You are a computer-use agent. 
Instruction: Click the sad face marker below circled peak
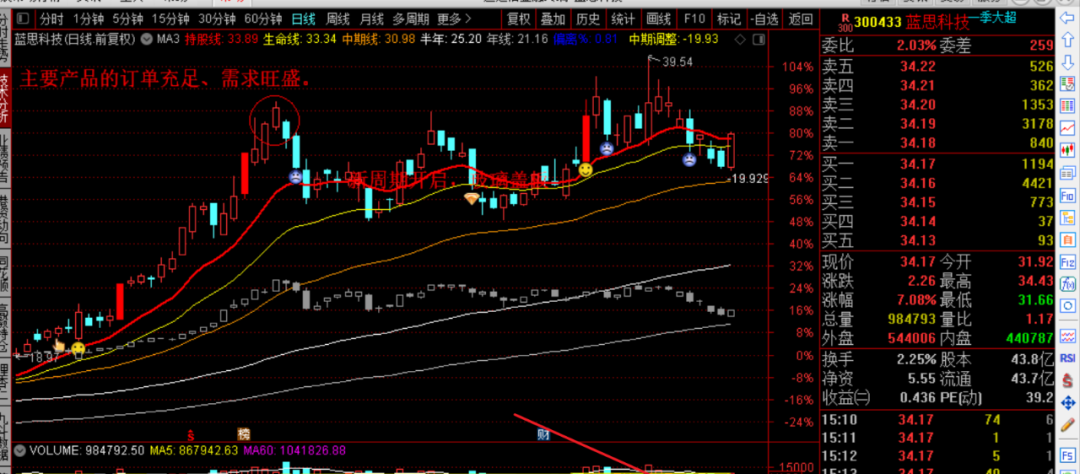point(295,177)
